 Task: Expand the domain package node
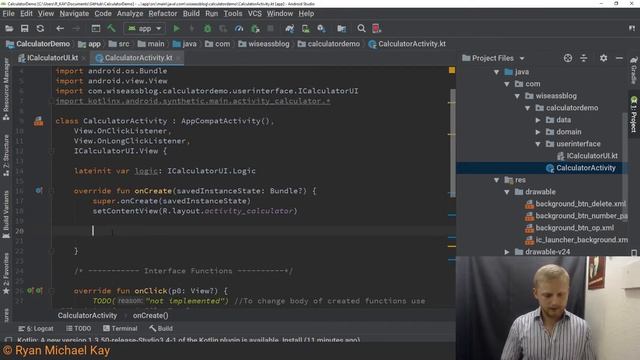click(538, 132)
